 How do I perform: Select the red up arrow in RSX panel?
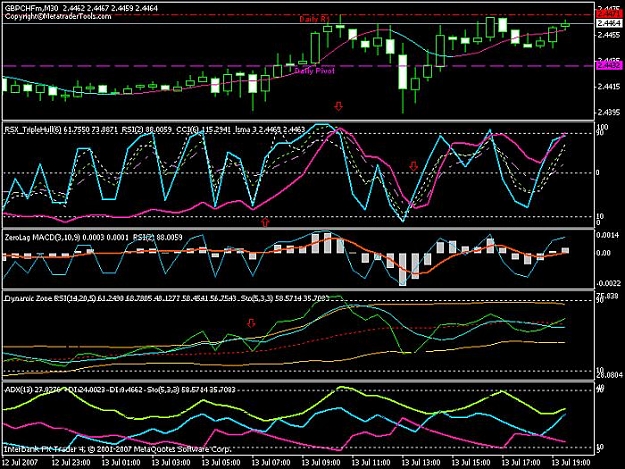pos(265,222)
